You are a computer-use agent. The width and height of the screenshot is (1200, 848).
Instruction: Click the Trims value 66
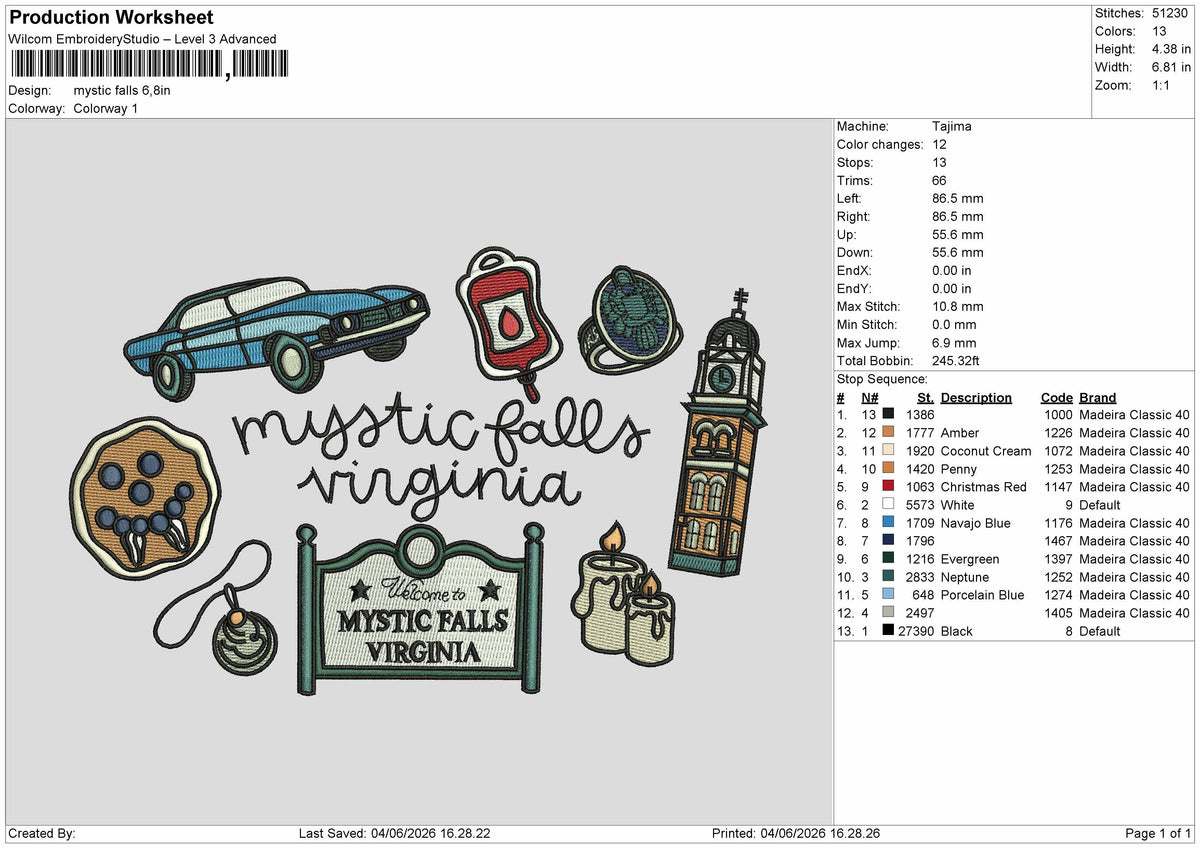(939, 180)
